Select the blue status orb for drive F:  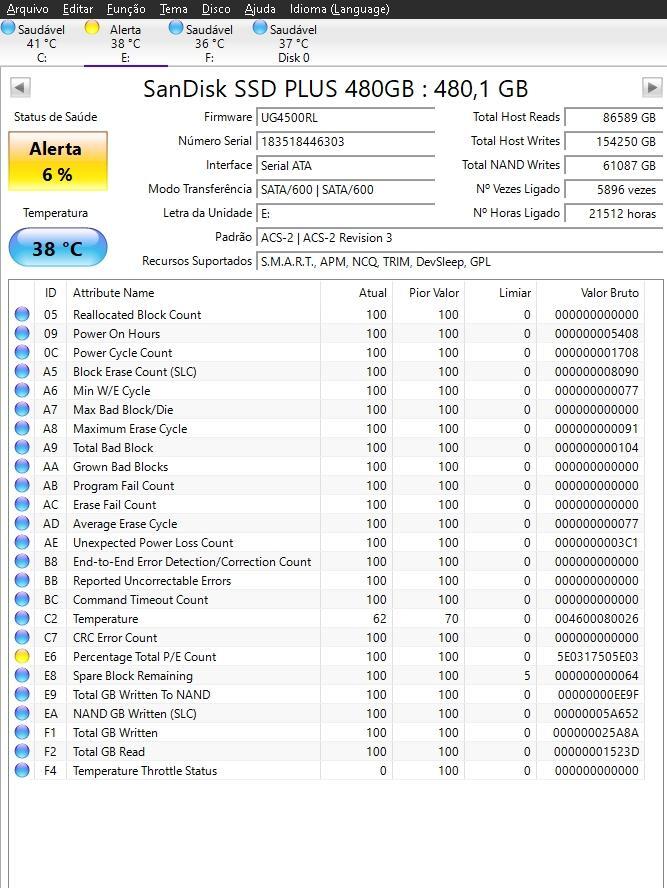pyautogui.click(x=176, y=28)
